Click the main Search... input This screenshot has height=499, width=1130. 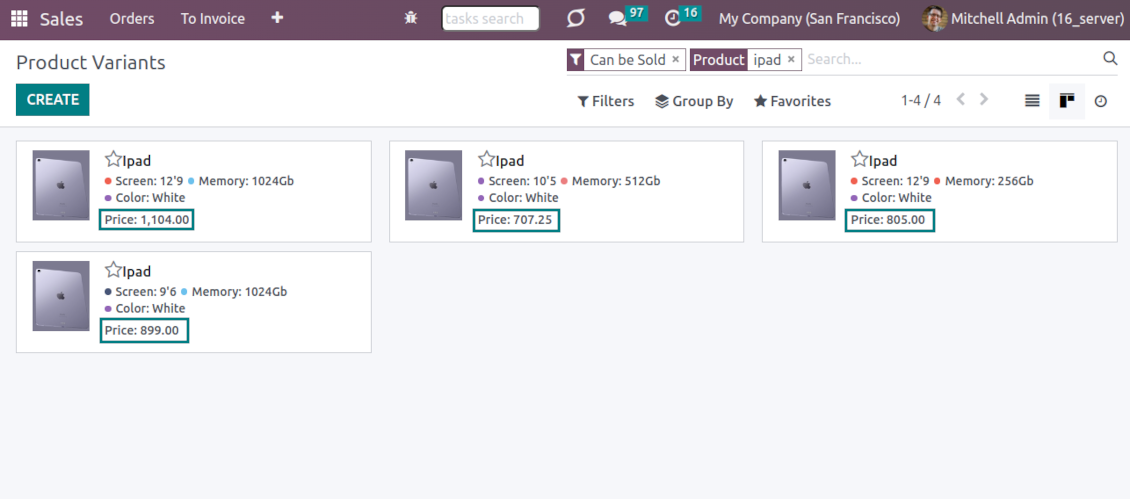951,60
